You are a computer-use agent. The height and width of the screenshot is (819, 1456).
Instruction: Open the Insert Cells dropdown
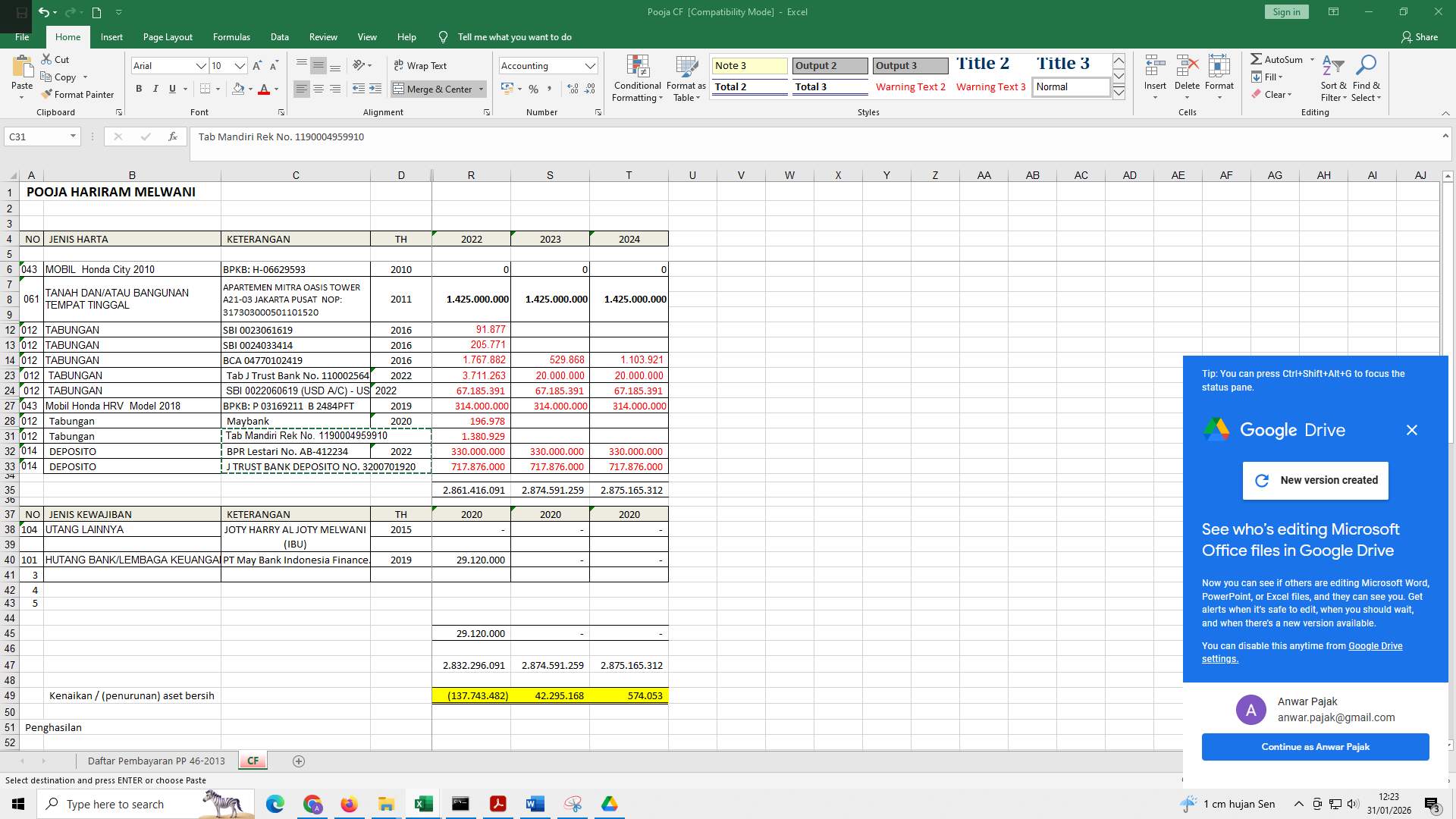pyautogui.click(x=1155, y=96)
